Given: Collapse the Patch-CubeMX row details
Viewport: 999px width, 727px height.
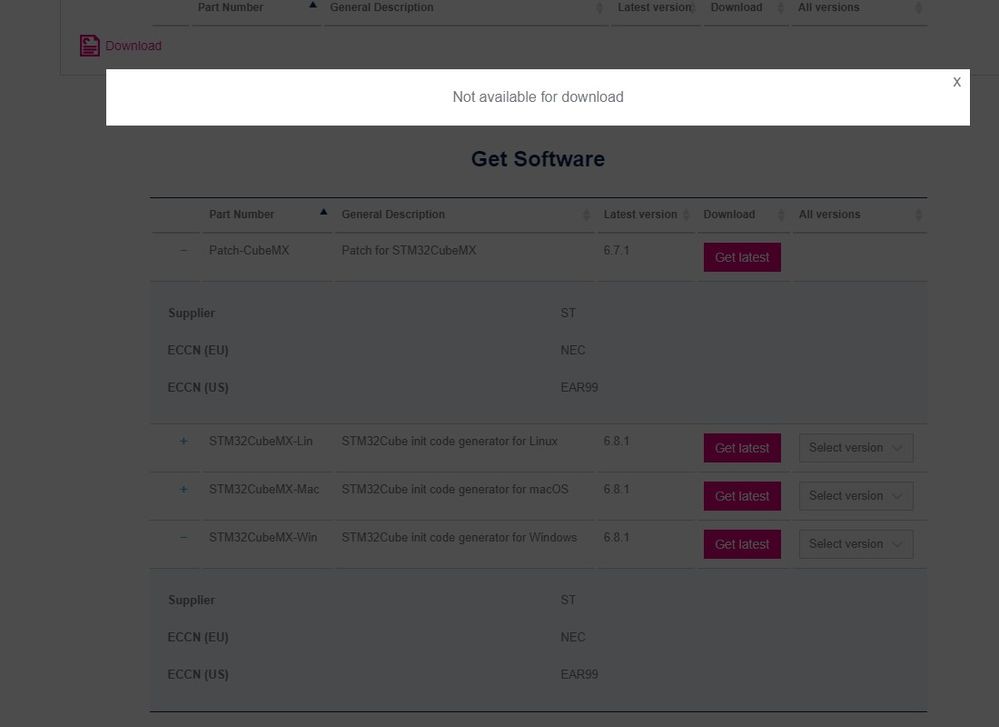Looking at the screenshot, I should [183, 250].
